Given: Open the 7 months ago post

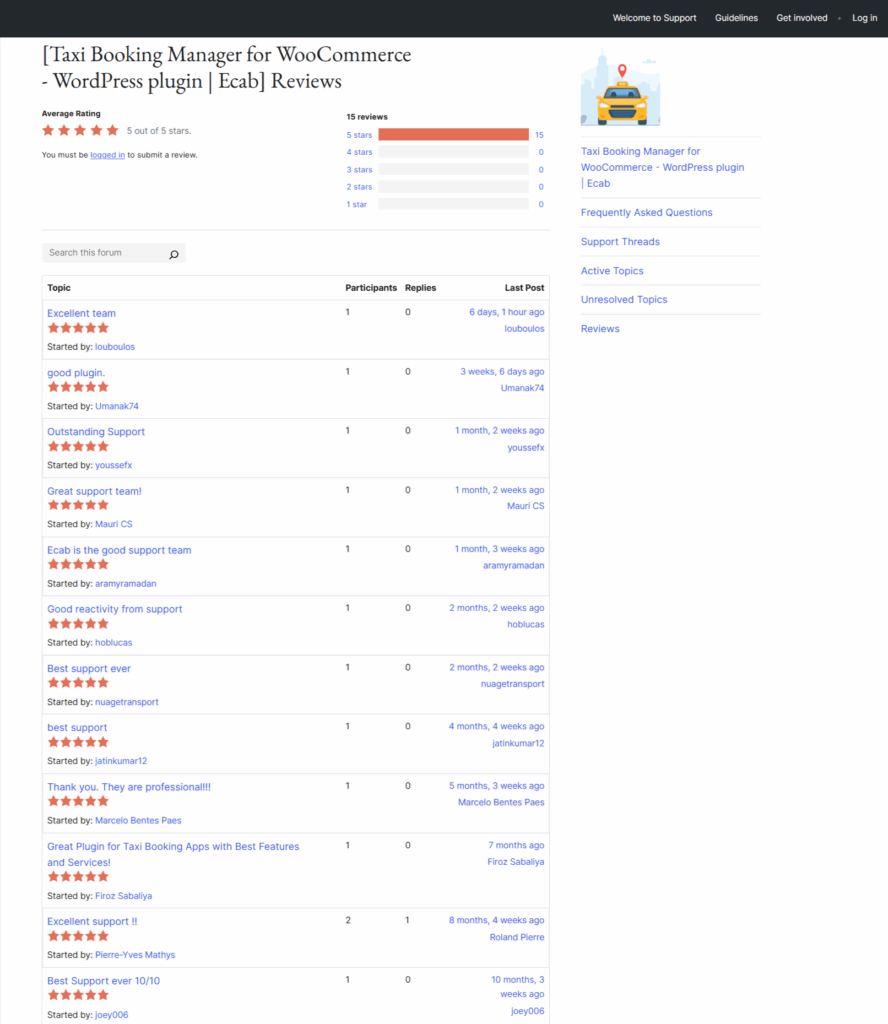Looking at the screenshot, I should (516, 846).
